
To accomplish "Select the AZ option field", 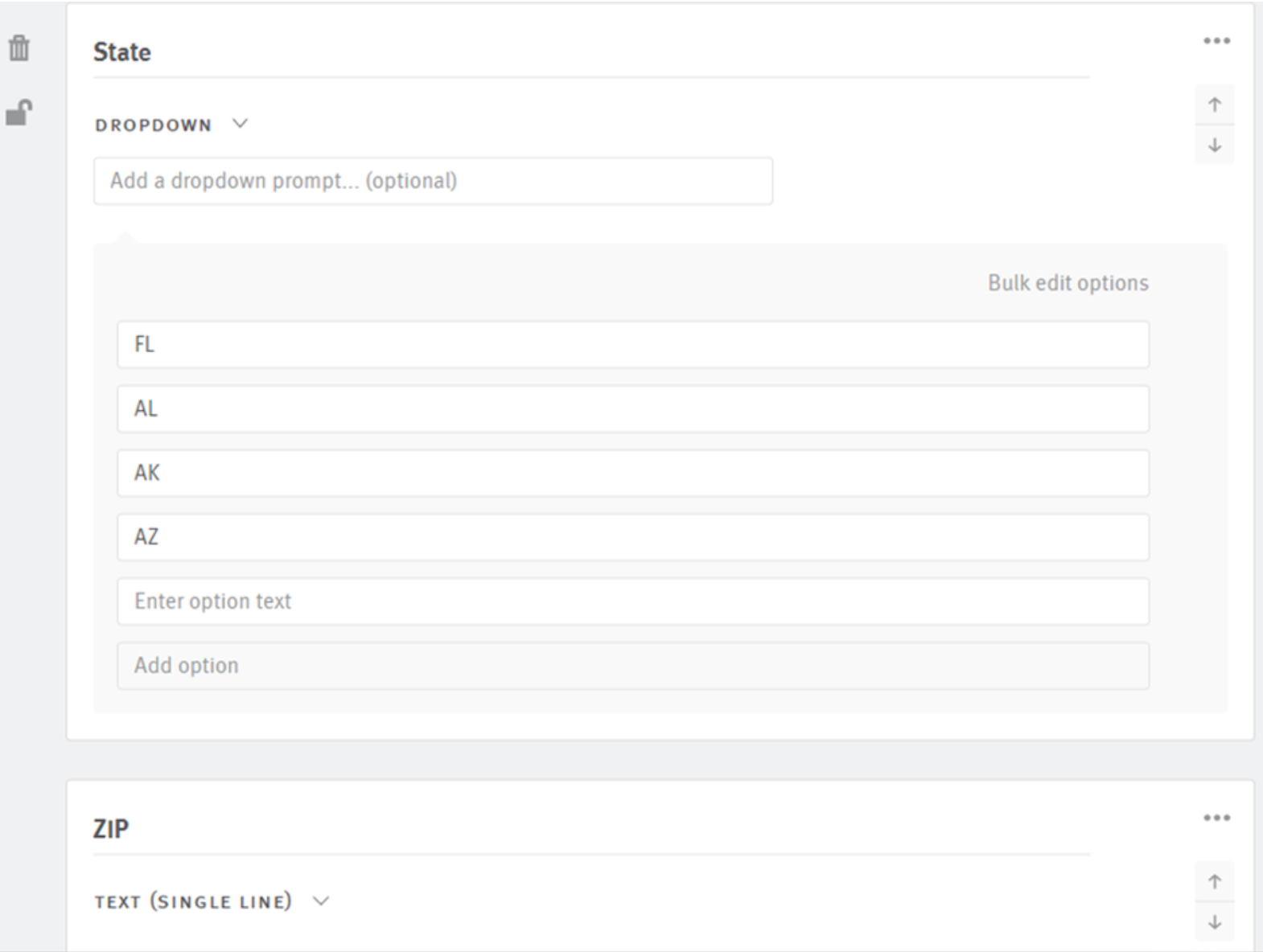I will click(x=632, y=537).
